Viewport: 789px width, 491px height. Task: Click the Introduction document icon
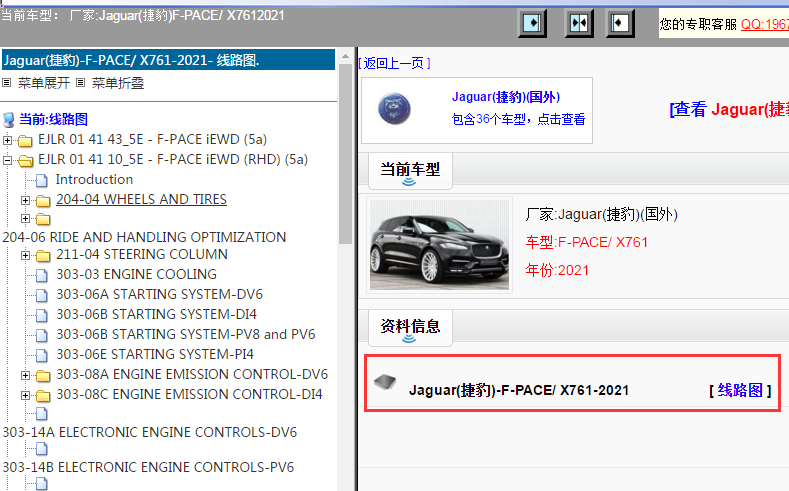[42, 180]
